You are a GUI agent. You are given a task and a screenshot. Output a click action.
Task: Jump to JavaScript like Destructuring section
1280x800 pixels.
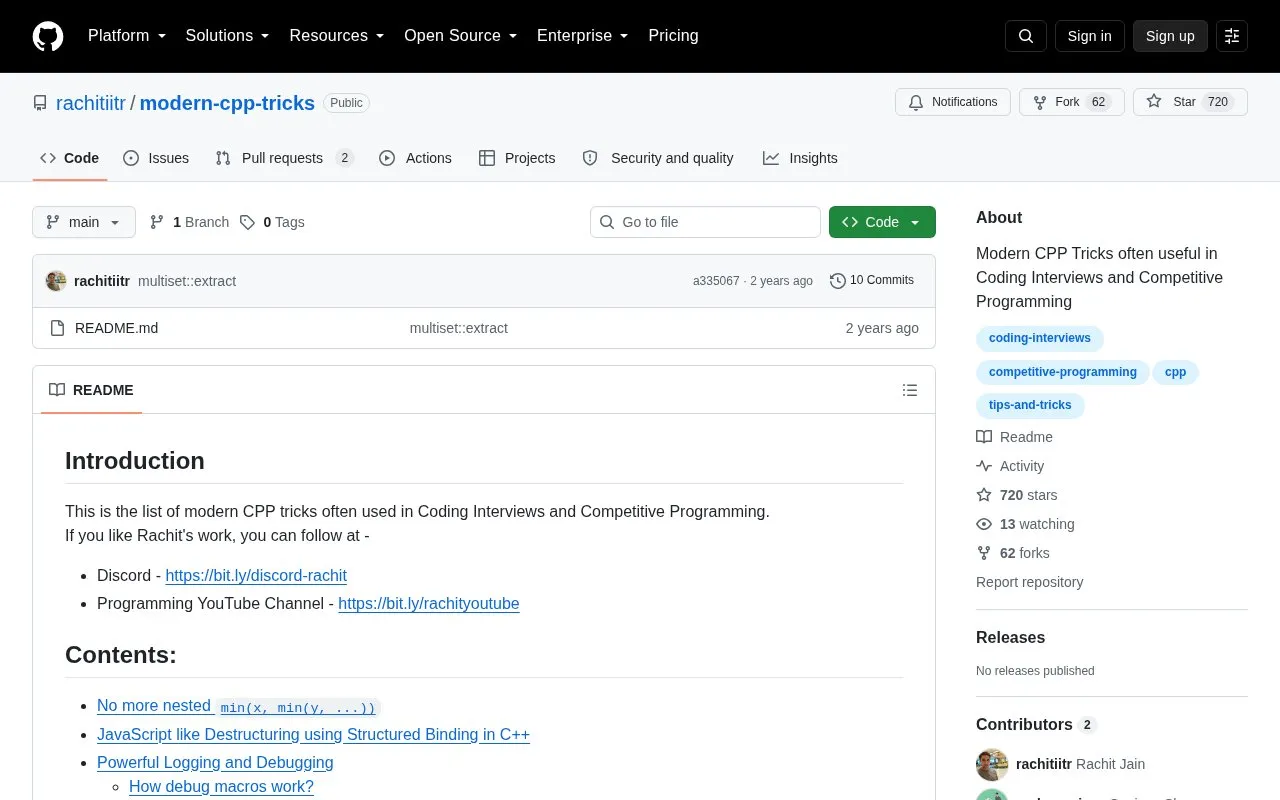313,734
